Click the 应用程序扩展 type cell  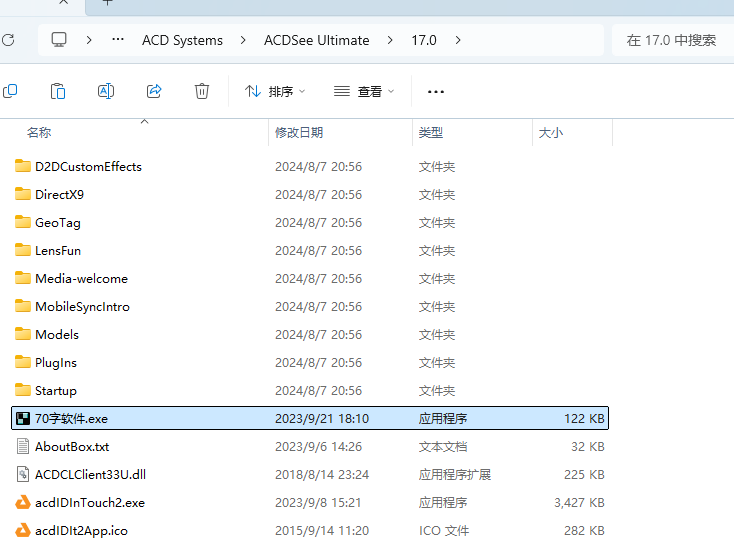pos(455,475)
